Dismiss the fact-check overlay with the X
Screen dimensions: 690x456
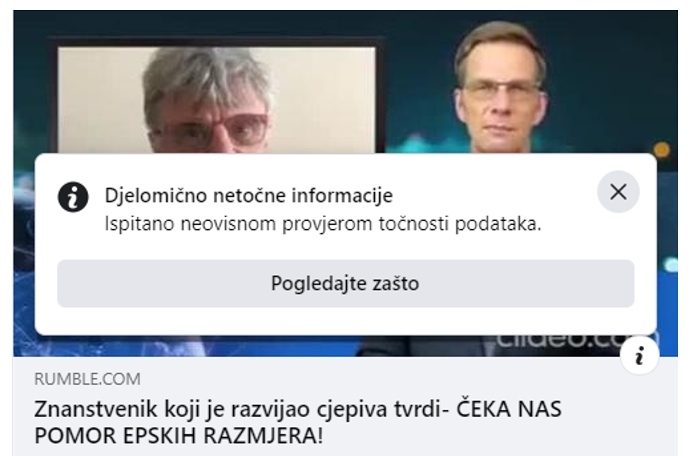click(x=618, y=192)
